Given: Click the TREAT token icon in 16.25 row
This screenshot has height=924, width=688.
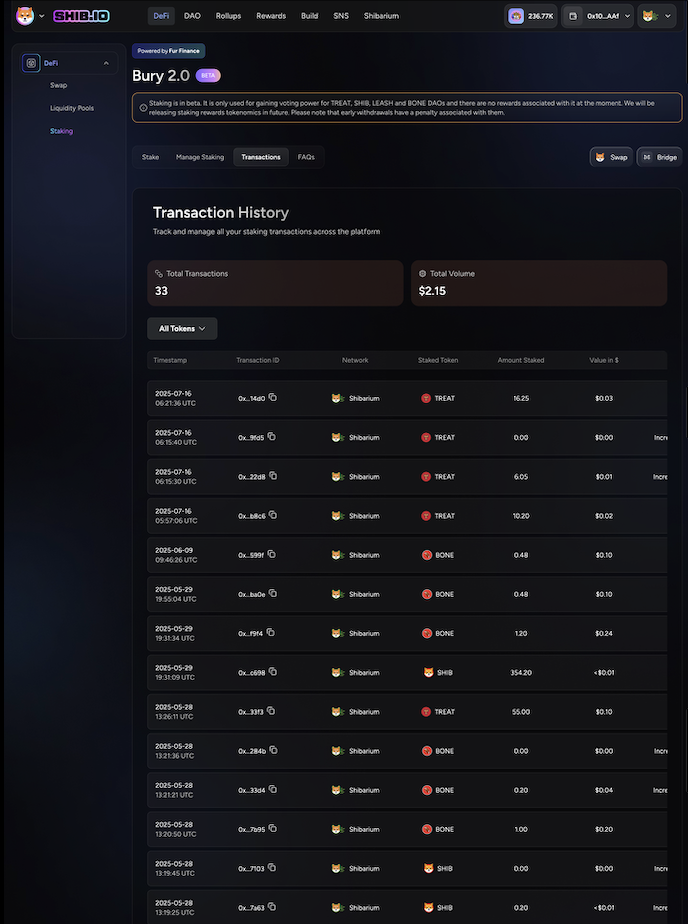Looking at the screenshot, I should [x=426, y=398].
